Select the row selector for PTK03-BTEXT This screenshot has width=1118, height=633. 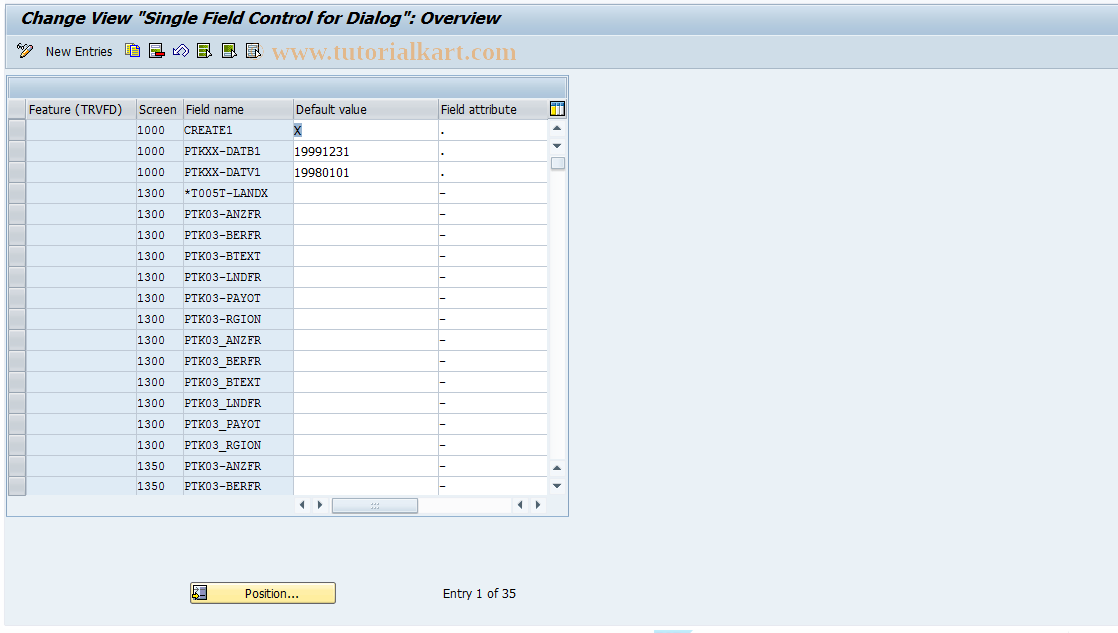17,257
